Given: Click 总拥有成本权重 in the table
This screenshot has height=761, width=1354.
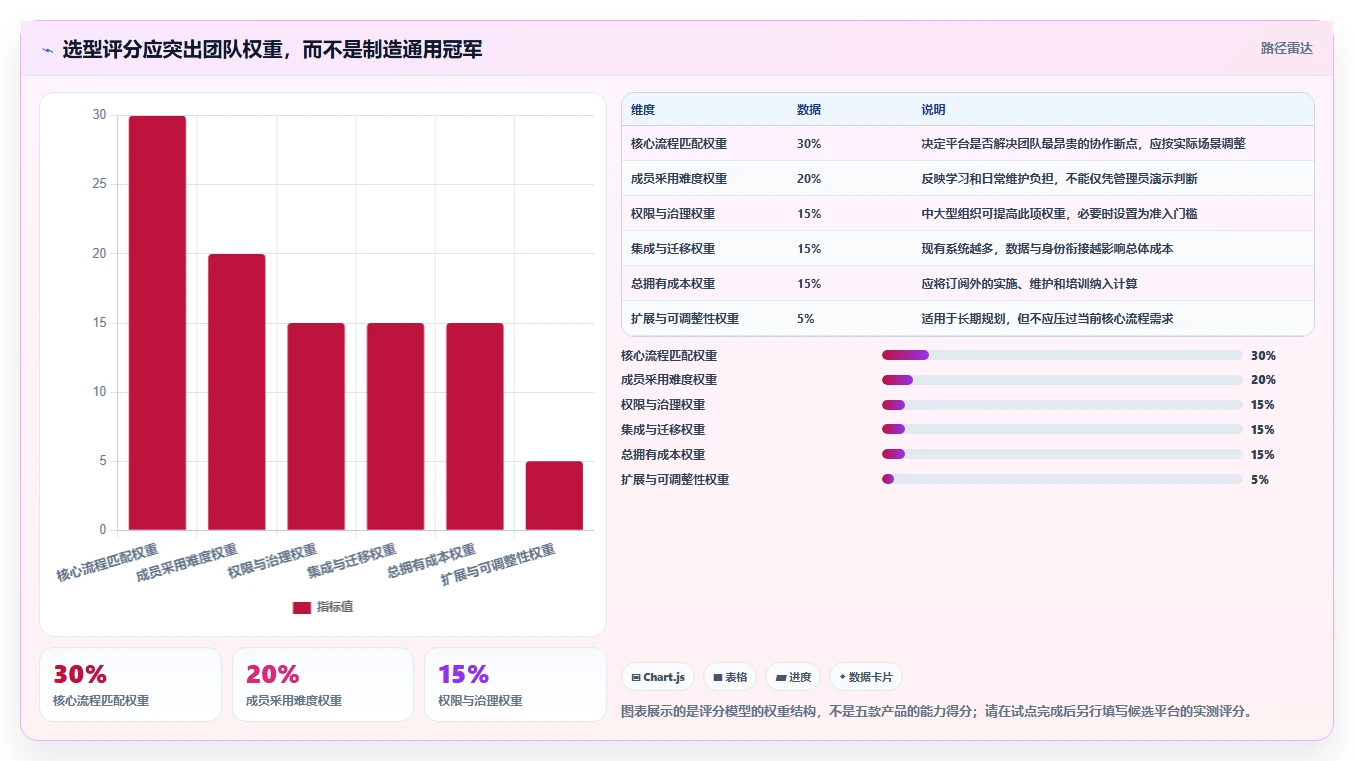Looking at the screenshot, I should 673,284.
